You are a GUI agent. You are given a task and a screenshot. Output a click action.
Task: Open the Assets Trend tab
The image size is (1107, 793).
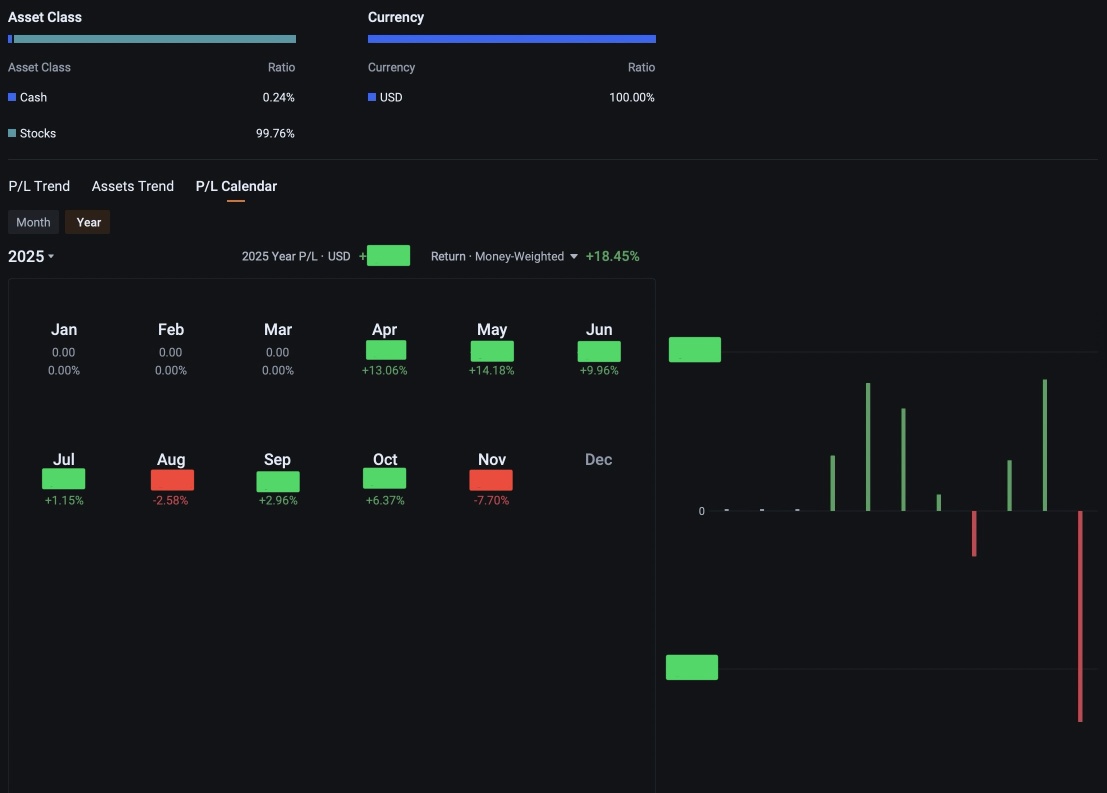point(133,186)
